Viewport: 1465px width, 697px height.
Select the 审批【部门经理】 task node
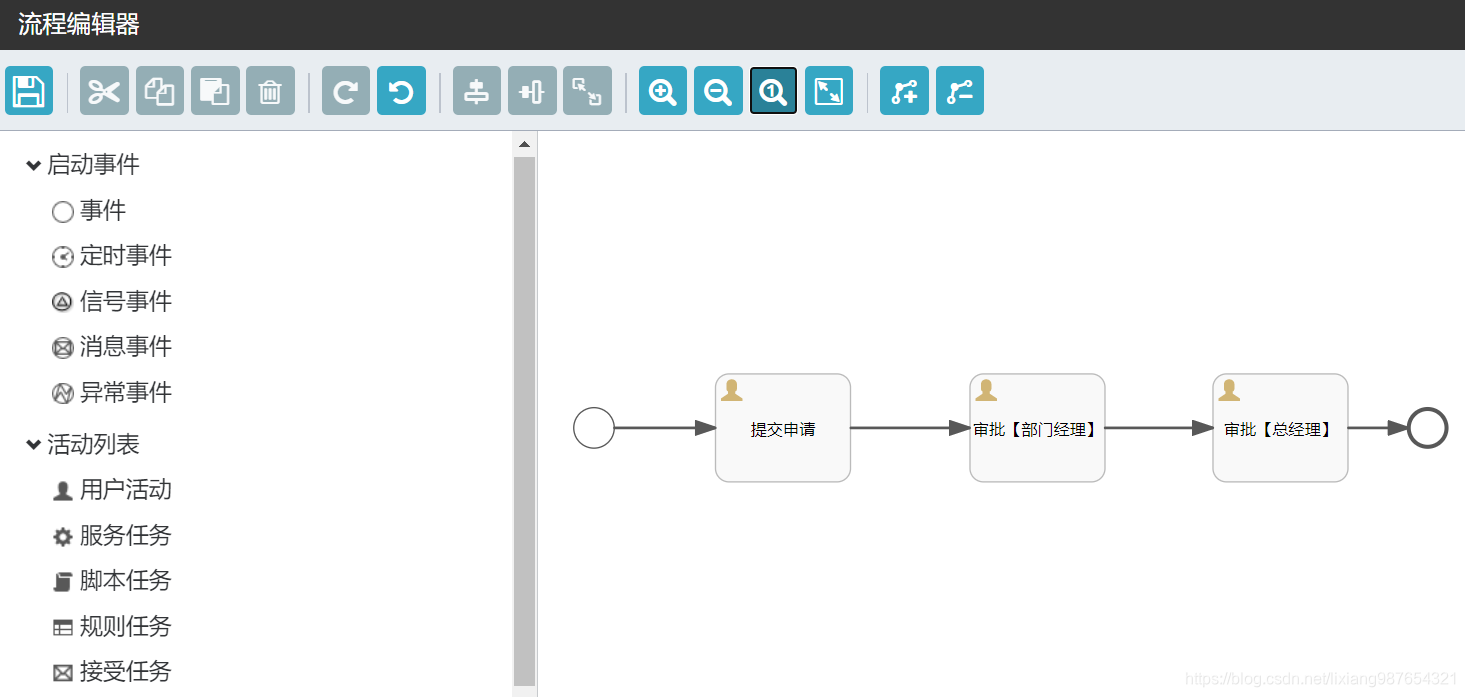(x=1037, y=428)
